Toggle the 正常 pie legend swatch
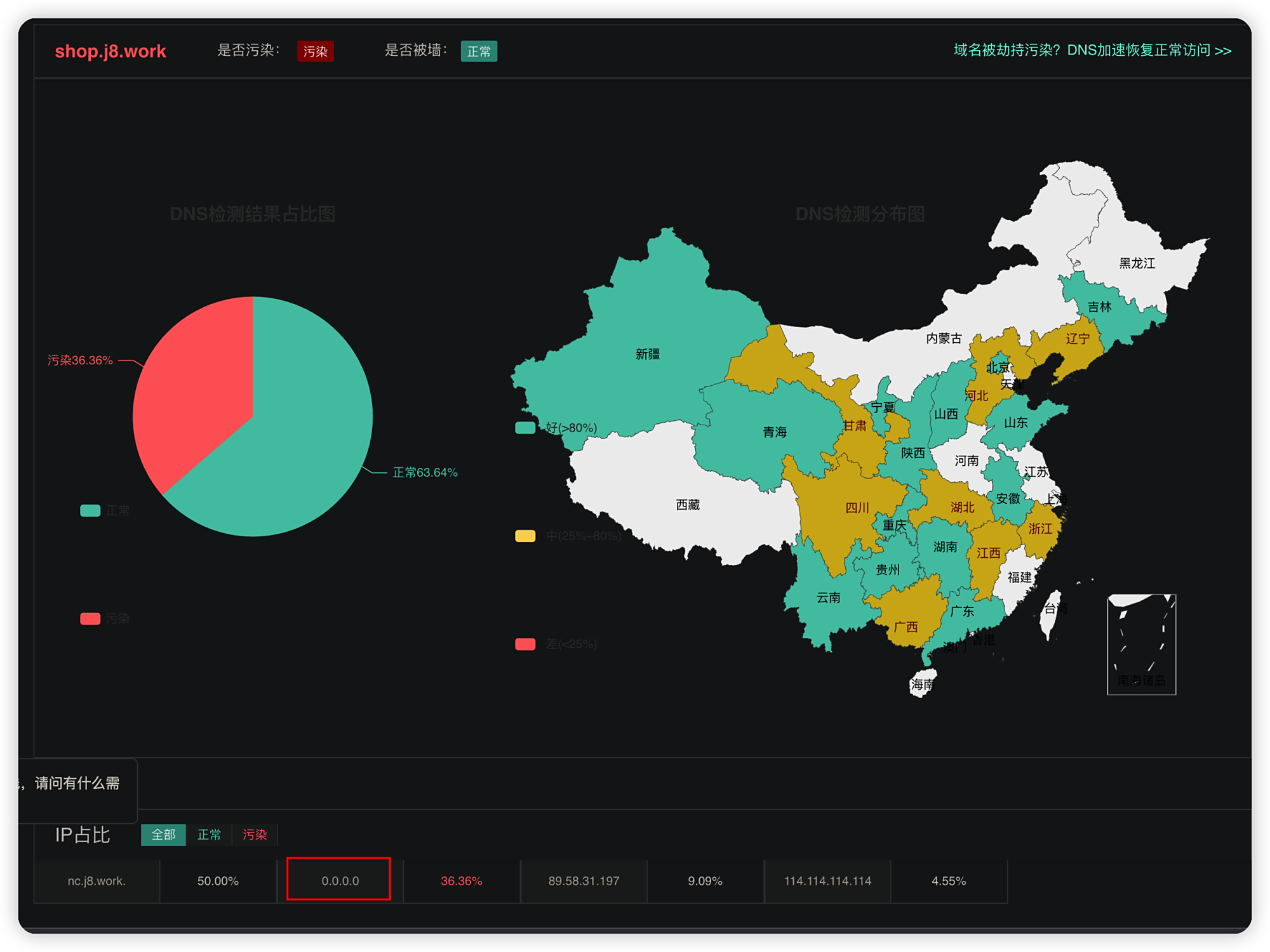 tap(90, 510)
